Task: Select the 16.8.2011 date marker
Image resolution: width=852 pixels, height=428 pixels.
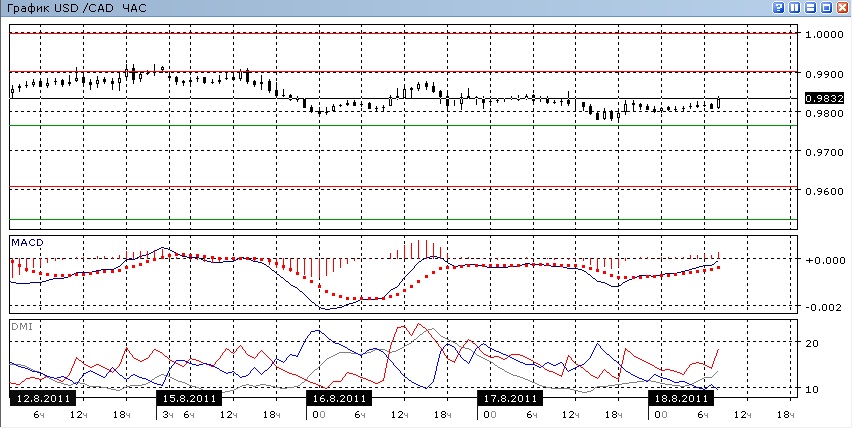Action: point(339,398)
